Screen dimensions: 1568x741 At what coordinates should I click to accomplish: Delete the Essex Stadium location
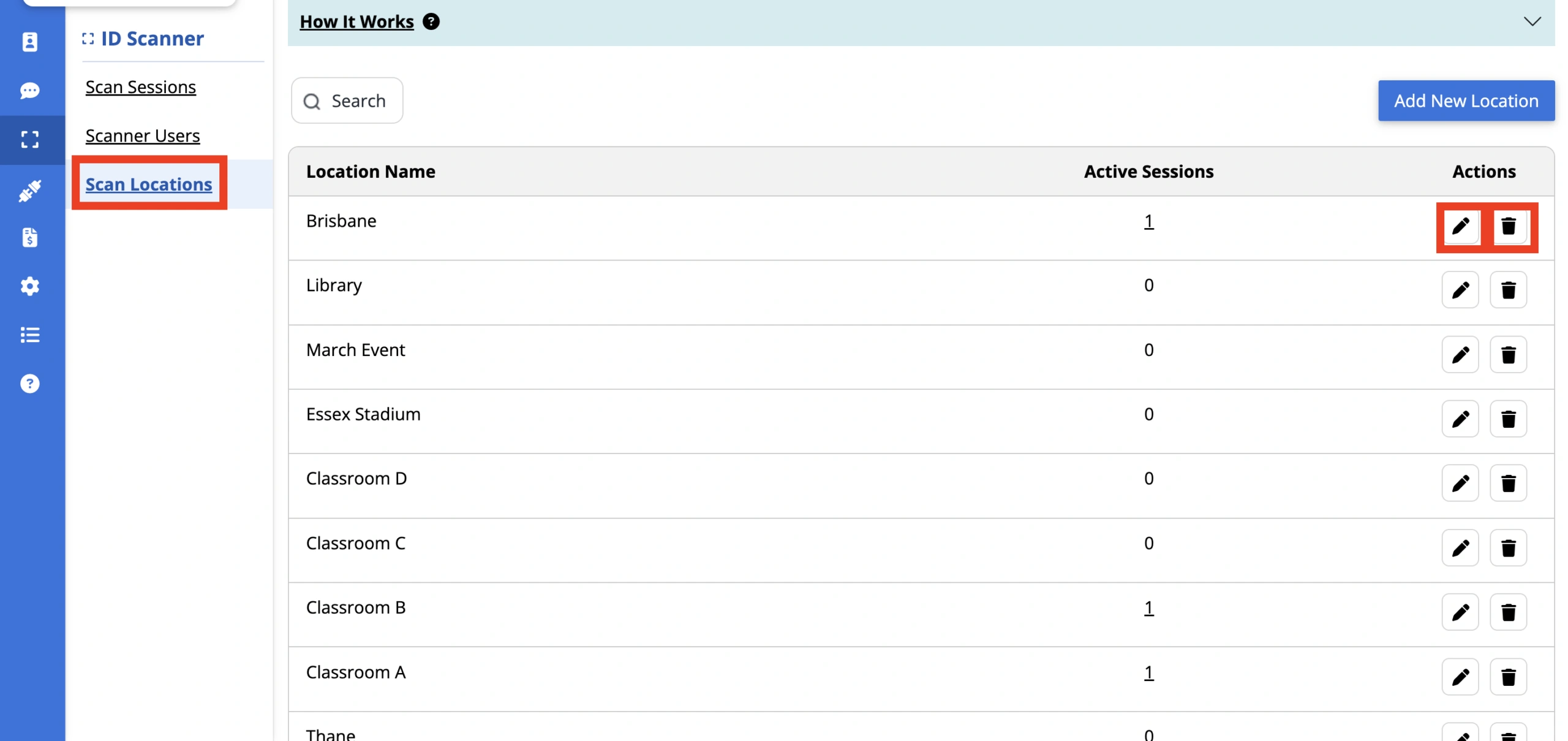pyautogui.click(x=1508, y=419)
